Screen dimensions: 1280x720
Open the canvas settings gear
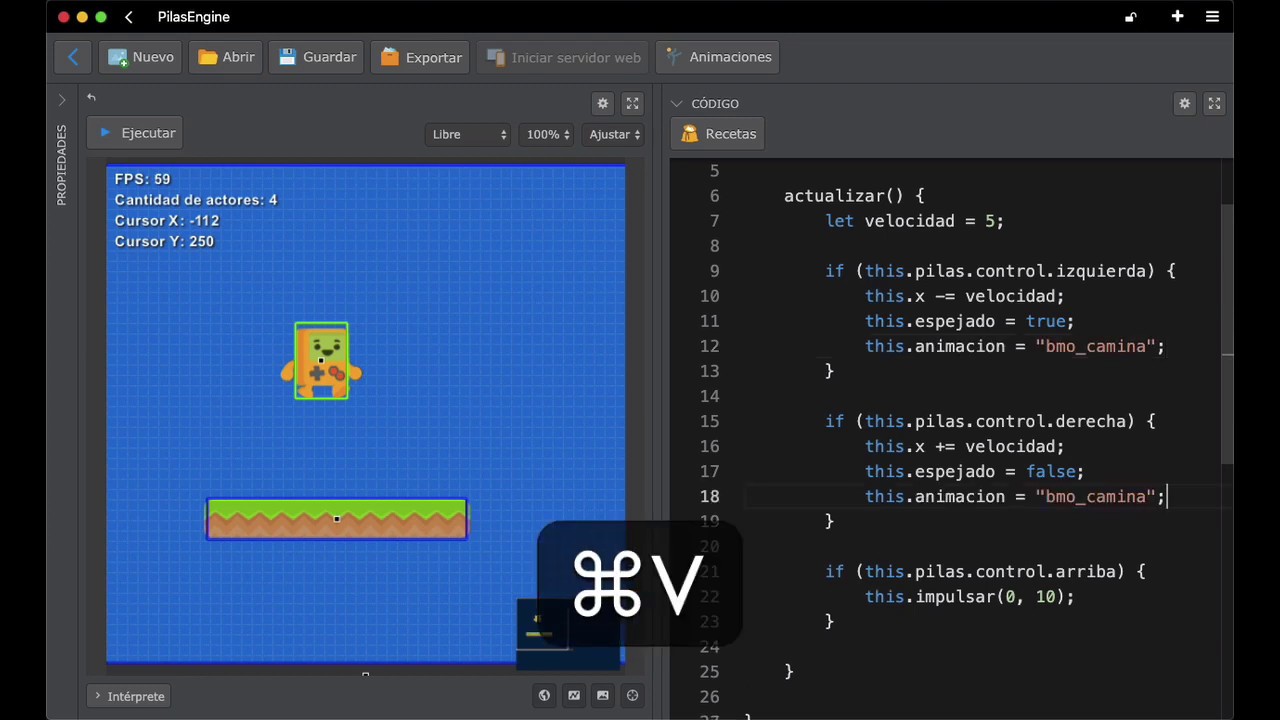602,103
